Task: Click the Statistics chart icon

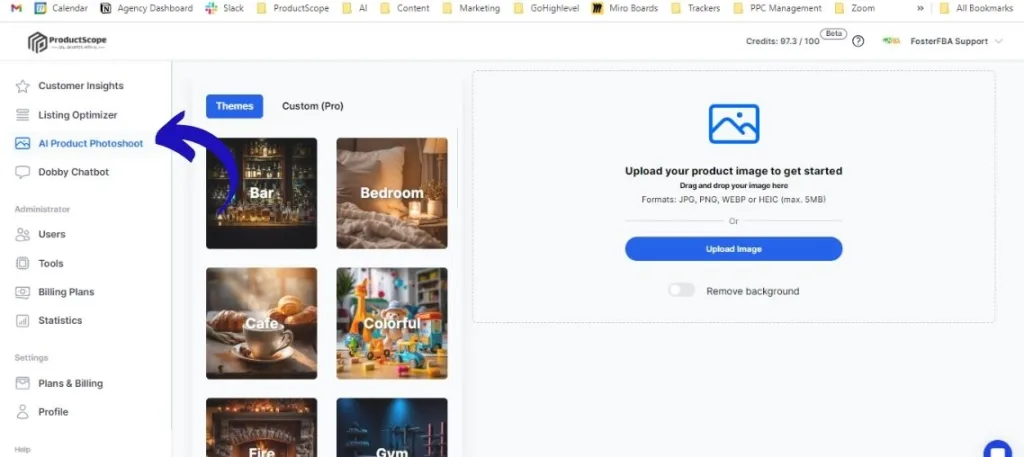Action: click(22, 321)
